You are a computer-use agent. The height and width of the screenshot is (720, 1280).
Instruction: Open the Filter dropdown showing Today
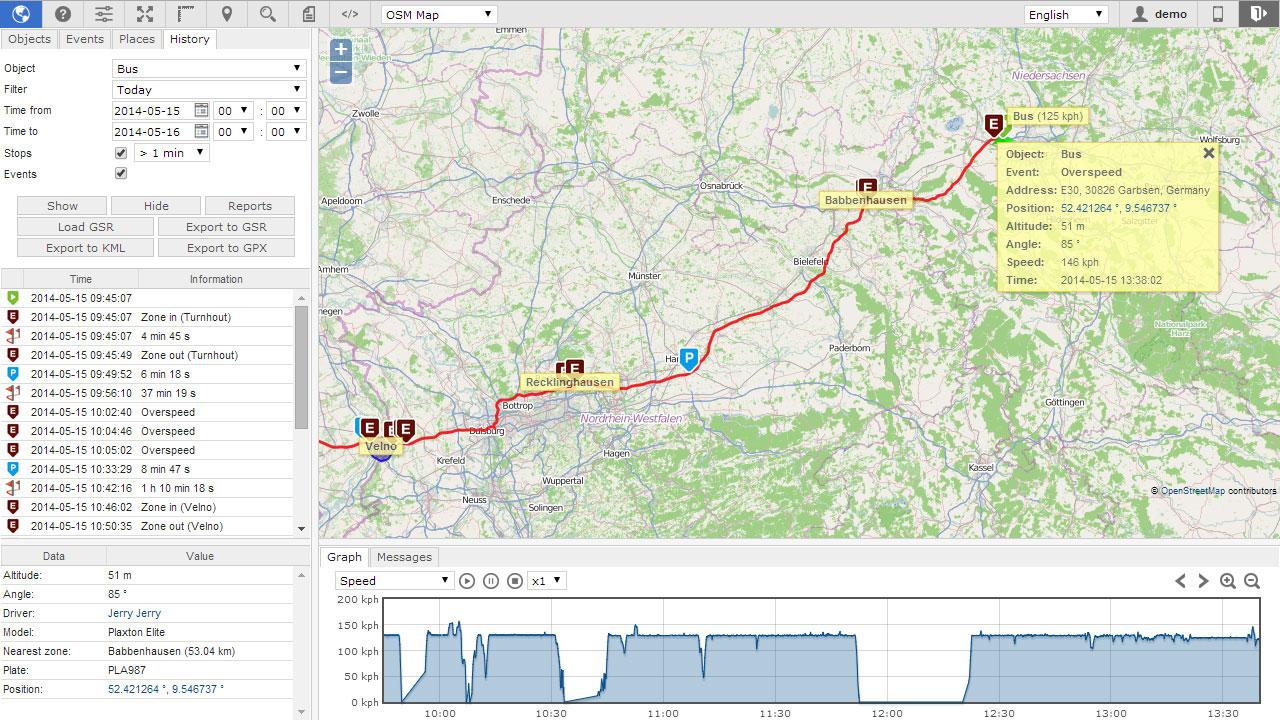click(x=209, y=89)
